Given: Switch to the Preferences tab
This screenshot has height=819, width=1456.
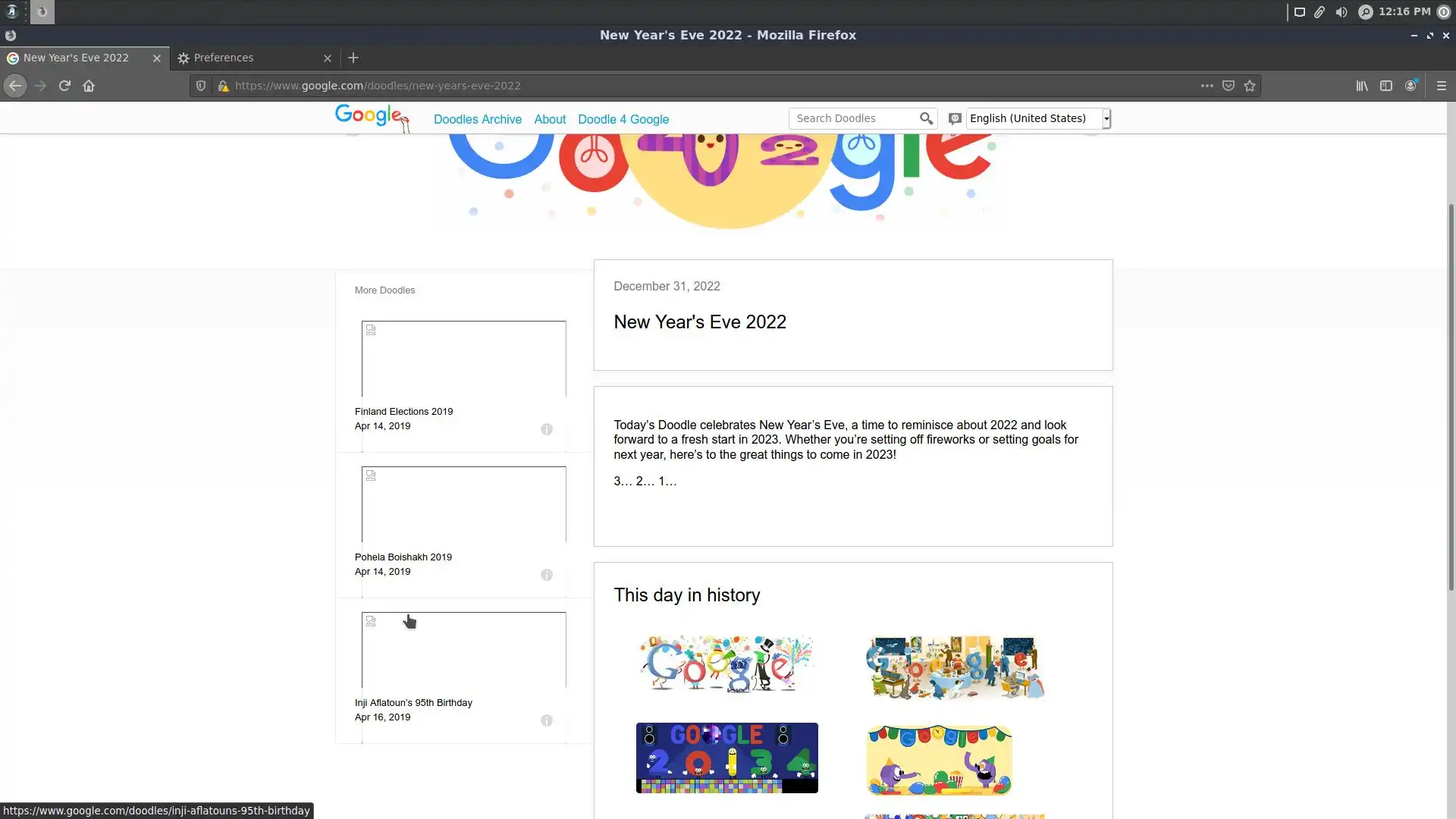Looking at the screenshot, I should [x=224, y=58].
